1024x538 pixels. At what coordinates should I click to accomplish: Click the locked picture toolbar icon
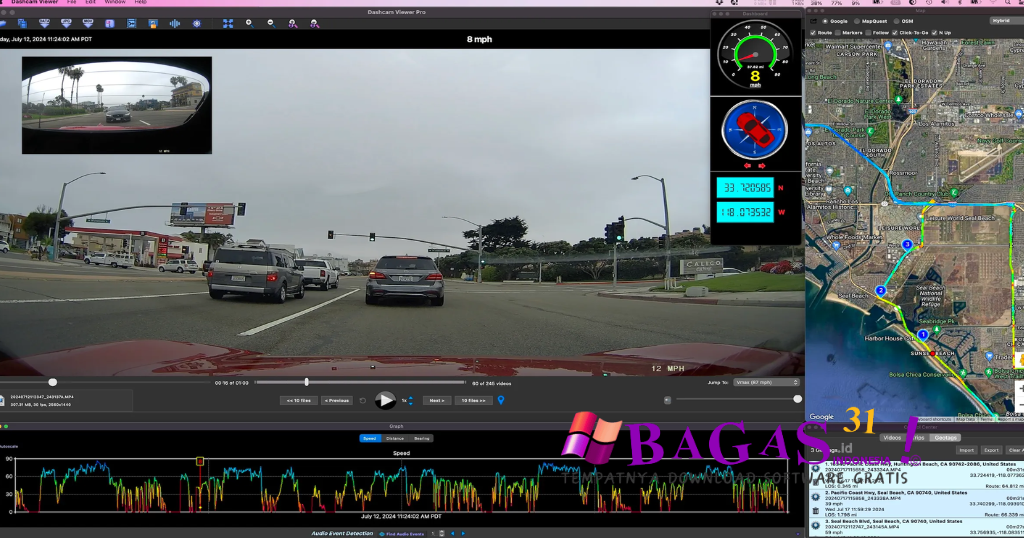pyautogui.click(x=153, y=23)
